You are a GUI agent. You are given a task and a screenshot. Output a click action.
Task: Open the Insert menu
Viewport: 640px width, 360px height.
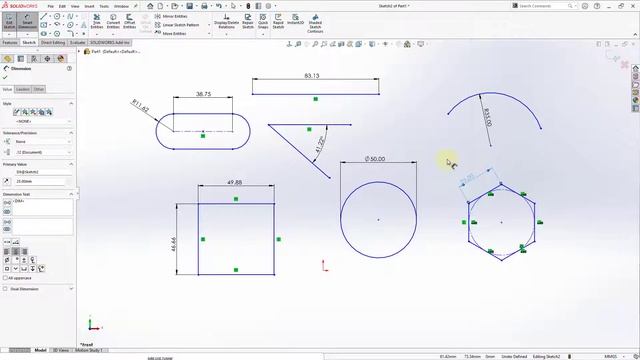89,7
